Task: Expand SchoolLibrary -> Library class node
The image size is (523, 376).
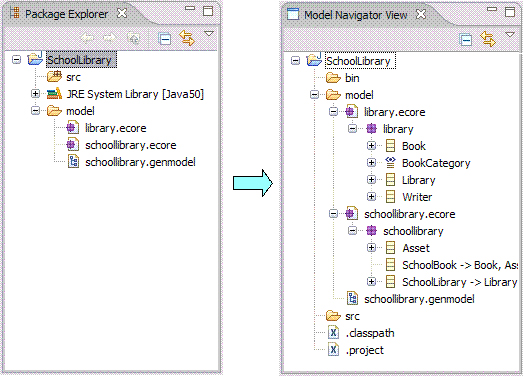Action: [371, 282]
